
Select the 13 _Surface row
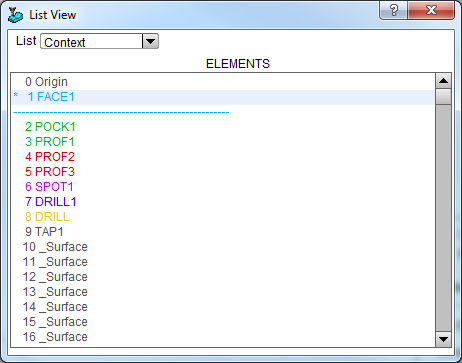tap(223, 292)
